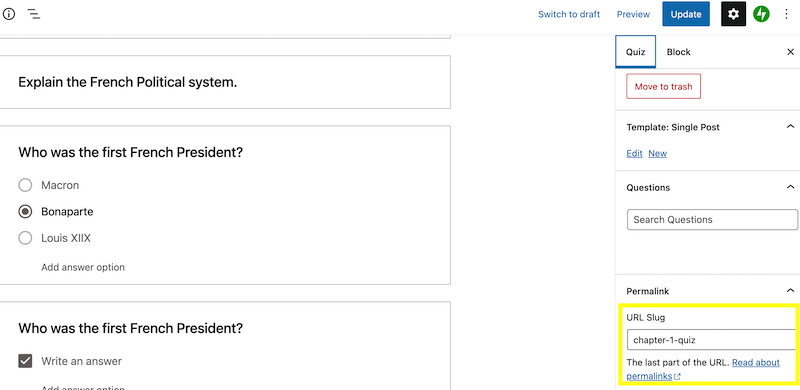Close the settings sidebar panel

coord(790,52)
